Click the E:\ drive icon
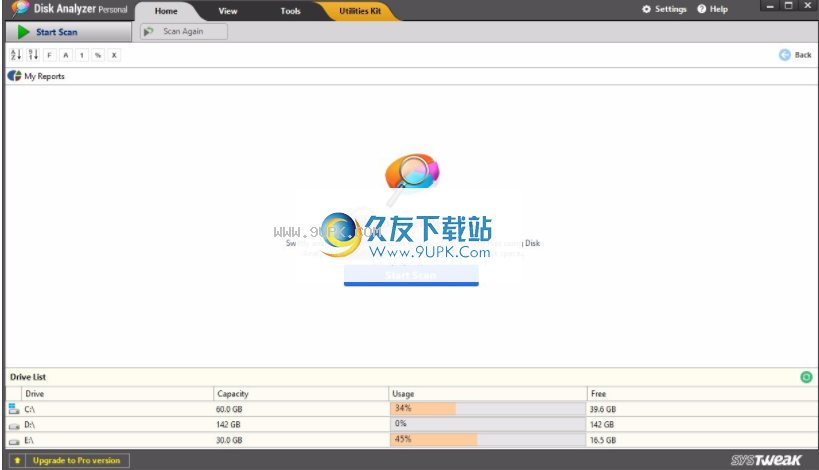Viewport: 819px width, 470px height. tap(14, 442)
